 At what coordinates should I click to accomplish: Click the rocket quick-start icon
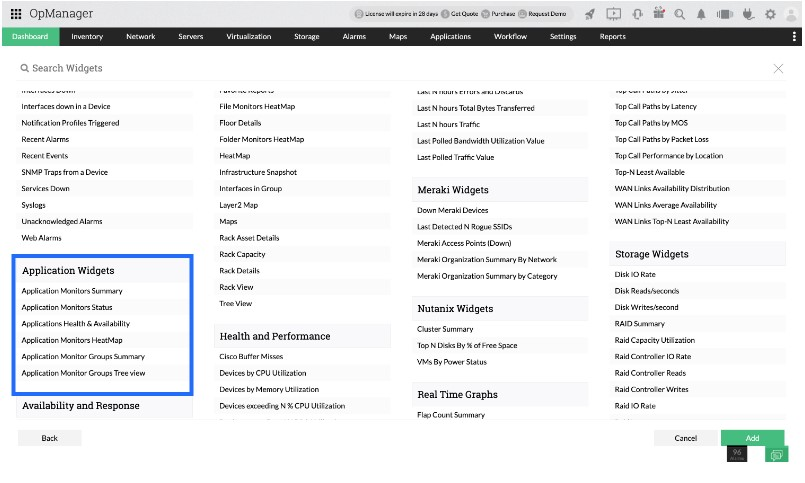click(590, 14)
